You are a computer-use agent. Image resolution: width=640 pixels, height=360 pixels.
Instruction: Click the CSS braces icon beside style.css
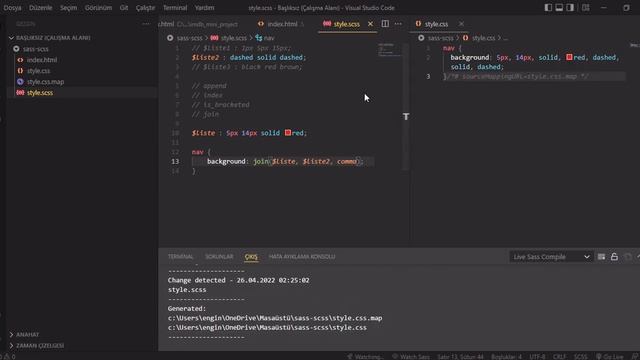[x=20, y=71]
